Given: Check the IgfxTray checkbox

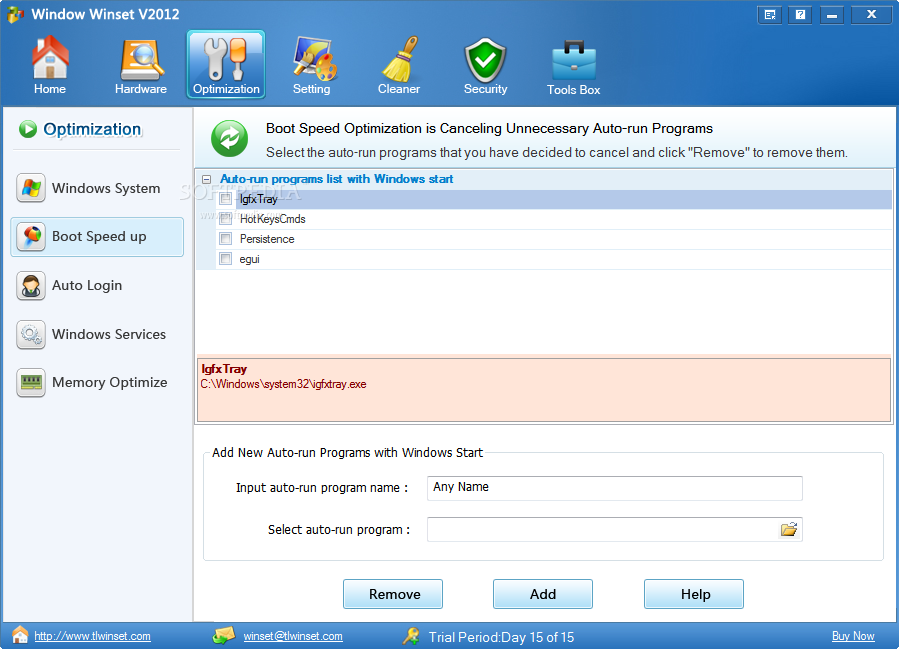Looking at the screenshot, I should point(225,199).
